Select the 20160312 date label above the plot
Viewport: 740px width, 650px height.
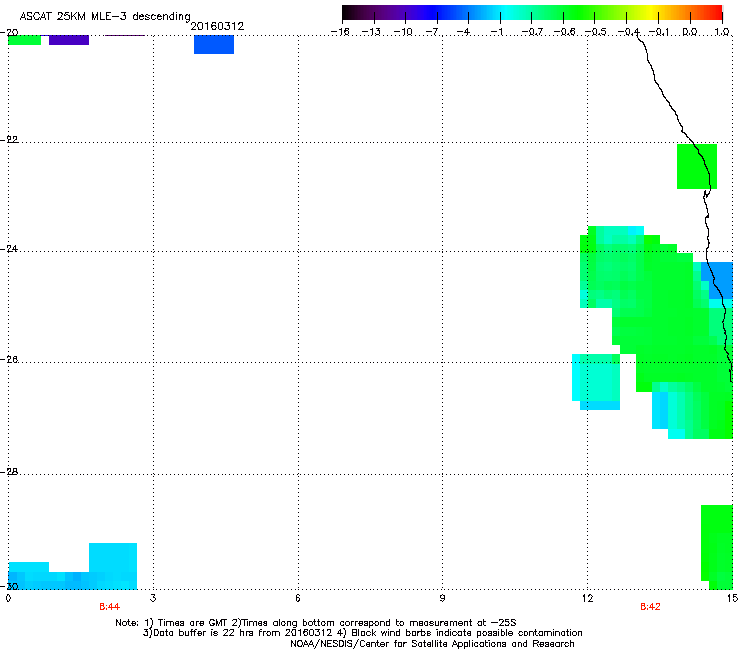(217, 26)
